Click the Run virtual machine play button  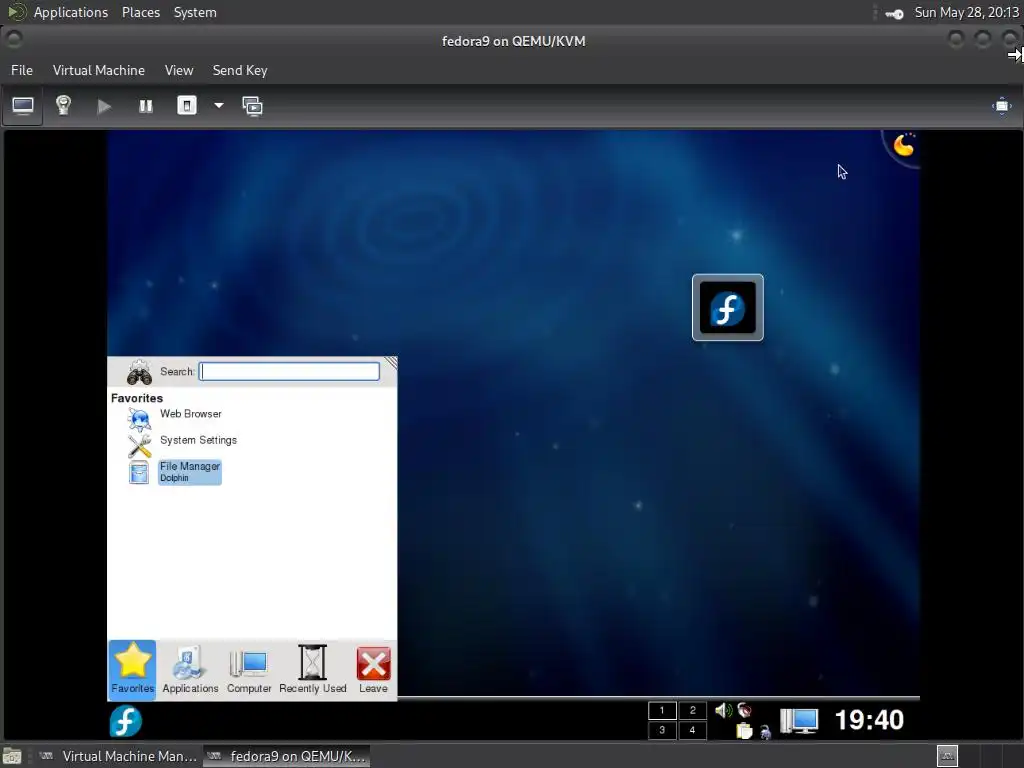pyautogui.click(x=104, y=106)
